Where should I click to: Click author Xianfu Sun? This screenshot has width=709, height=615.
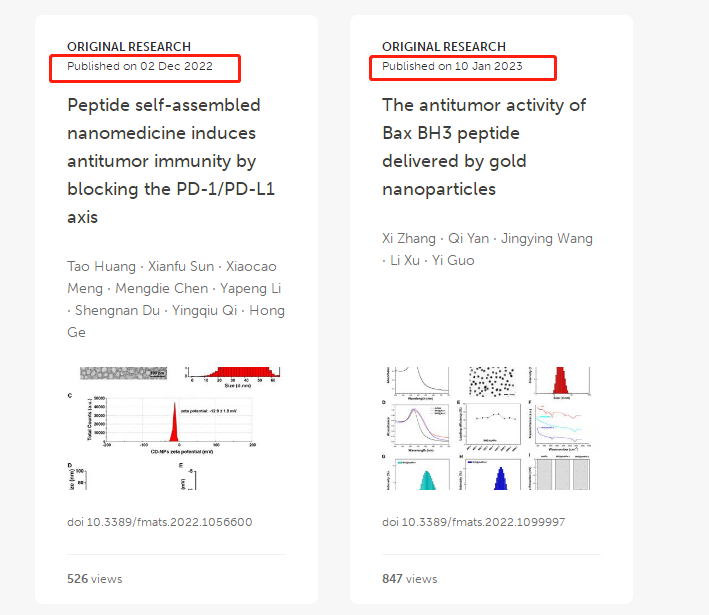(181, 266)
